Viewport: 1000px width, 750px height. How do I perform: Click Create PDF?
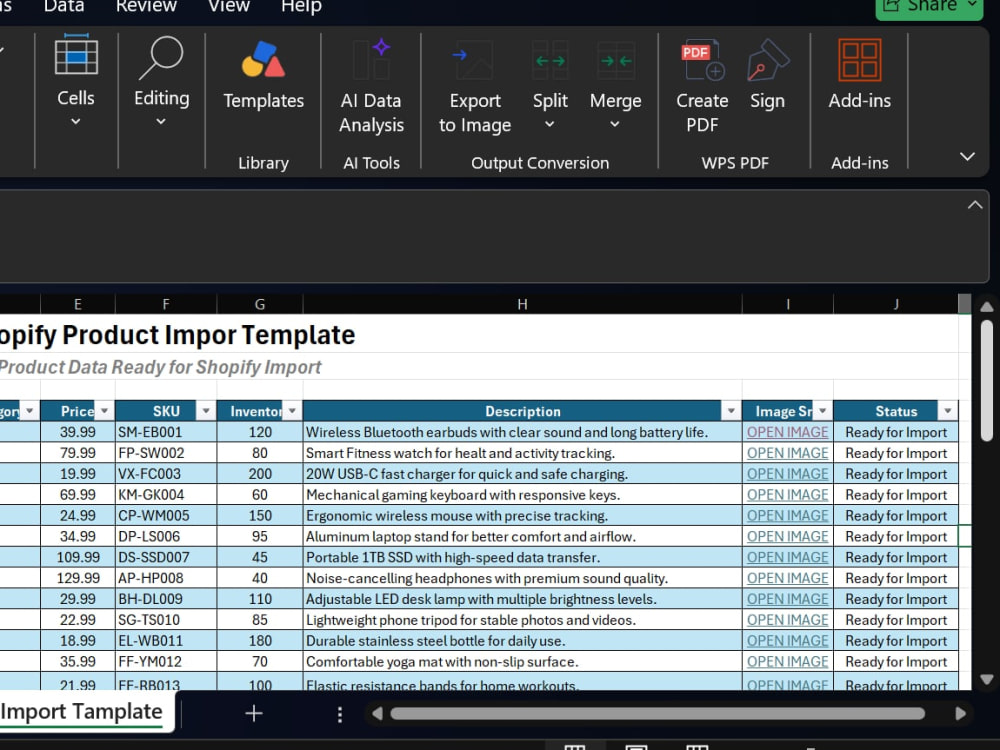pos(702,86)
